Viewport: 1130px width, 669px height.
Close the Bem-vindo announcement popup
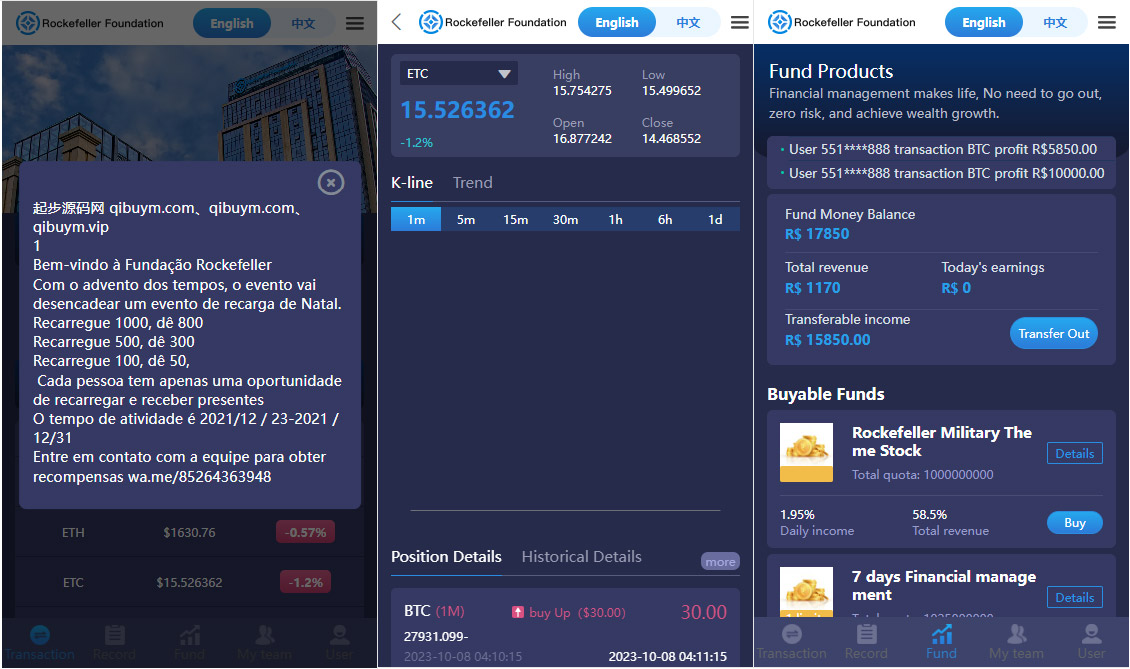[x=331, y=182]
